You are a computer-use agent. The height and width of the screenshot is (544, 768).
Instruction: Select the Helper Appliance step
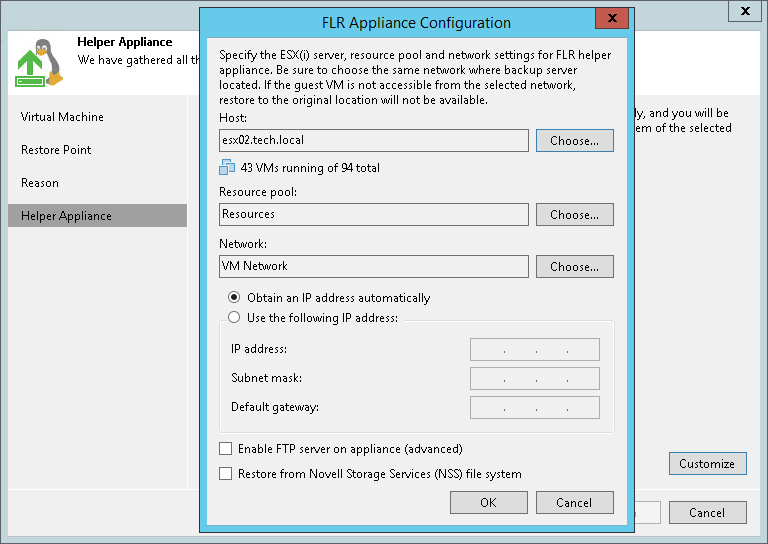[x=66, y=216]
